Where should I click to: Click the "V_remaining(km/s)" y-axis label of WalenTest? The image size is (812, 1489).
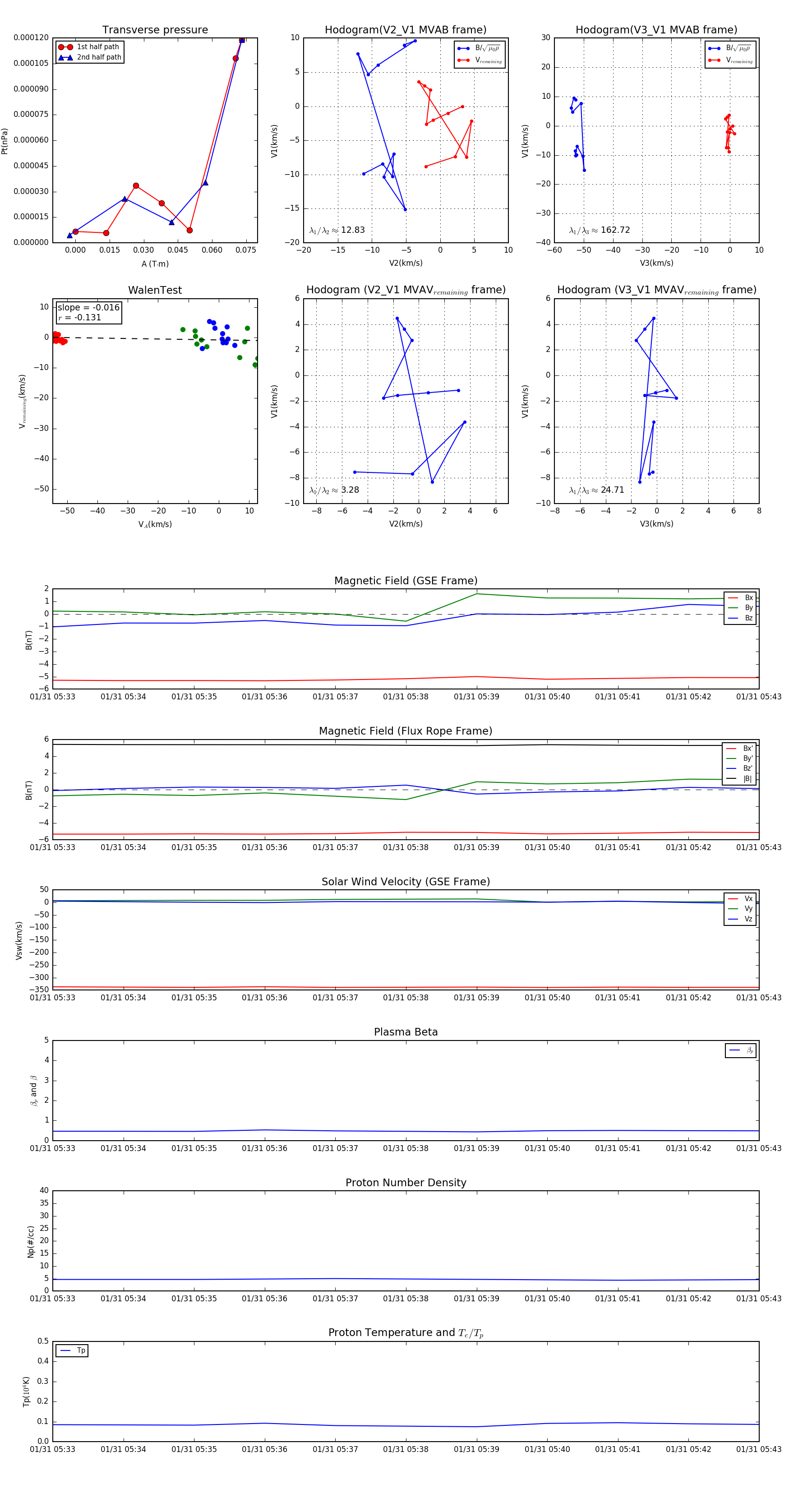(23, 401)
